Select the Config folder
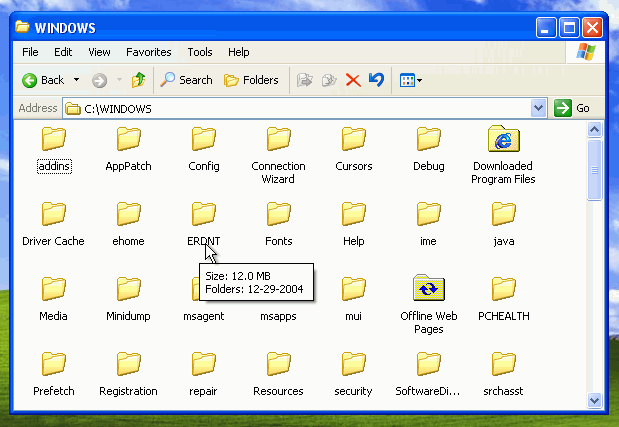This screenshot has height=427, width=619. (204, 150)
